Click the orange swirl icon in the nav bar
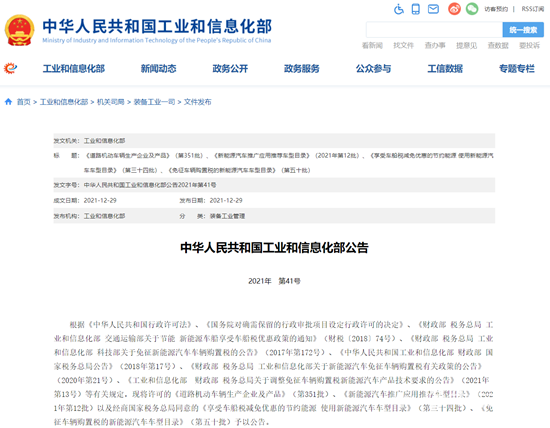550x428 pixels. (10, 68)
